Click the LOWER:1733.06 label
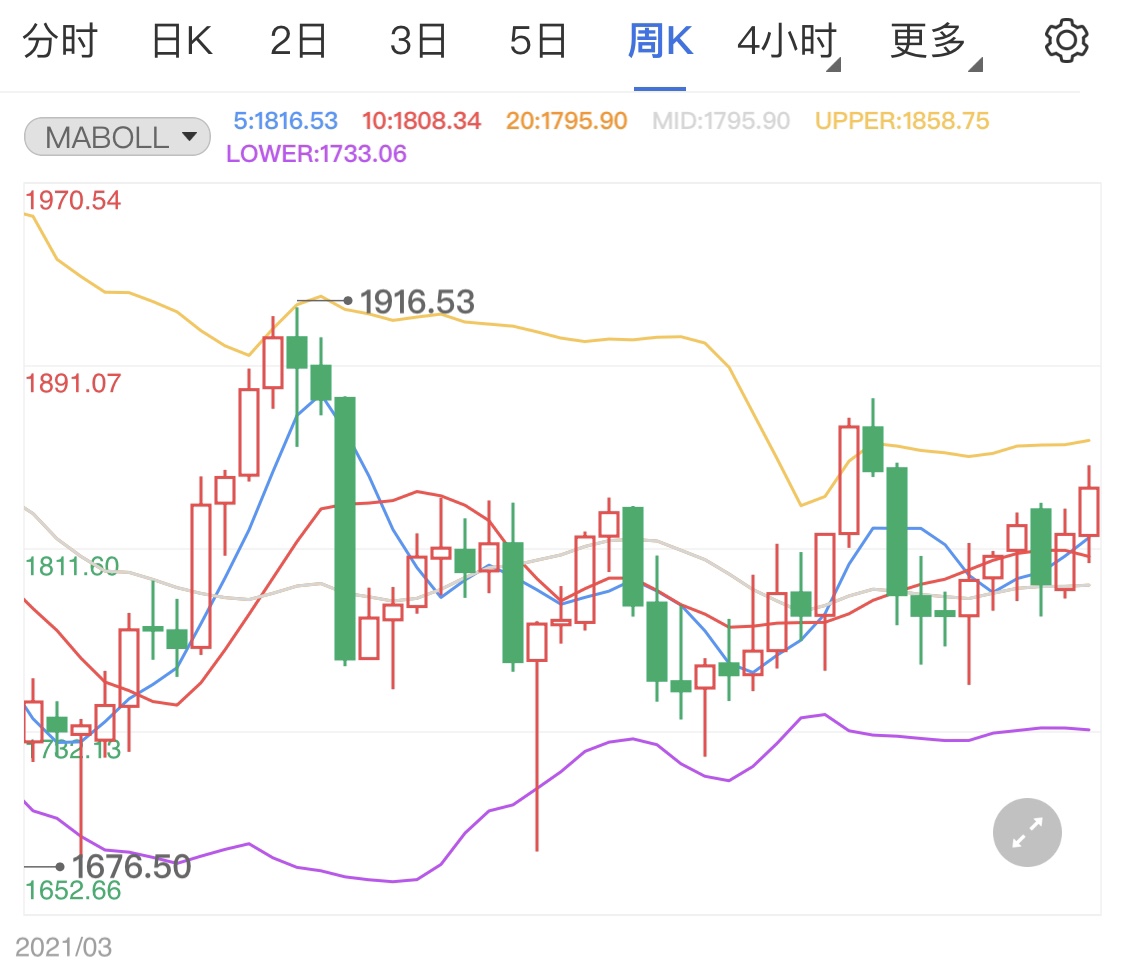The width and height of the screenshot is (1125, 967). pyautogui.click(x=316, y=154)
